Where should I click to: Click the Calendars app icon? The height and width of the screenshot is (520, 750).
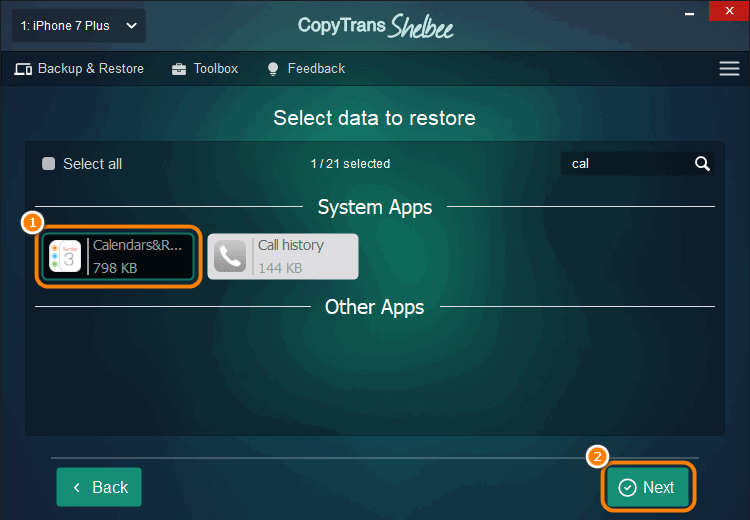pos(66,256)
